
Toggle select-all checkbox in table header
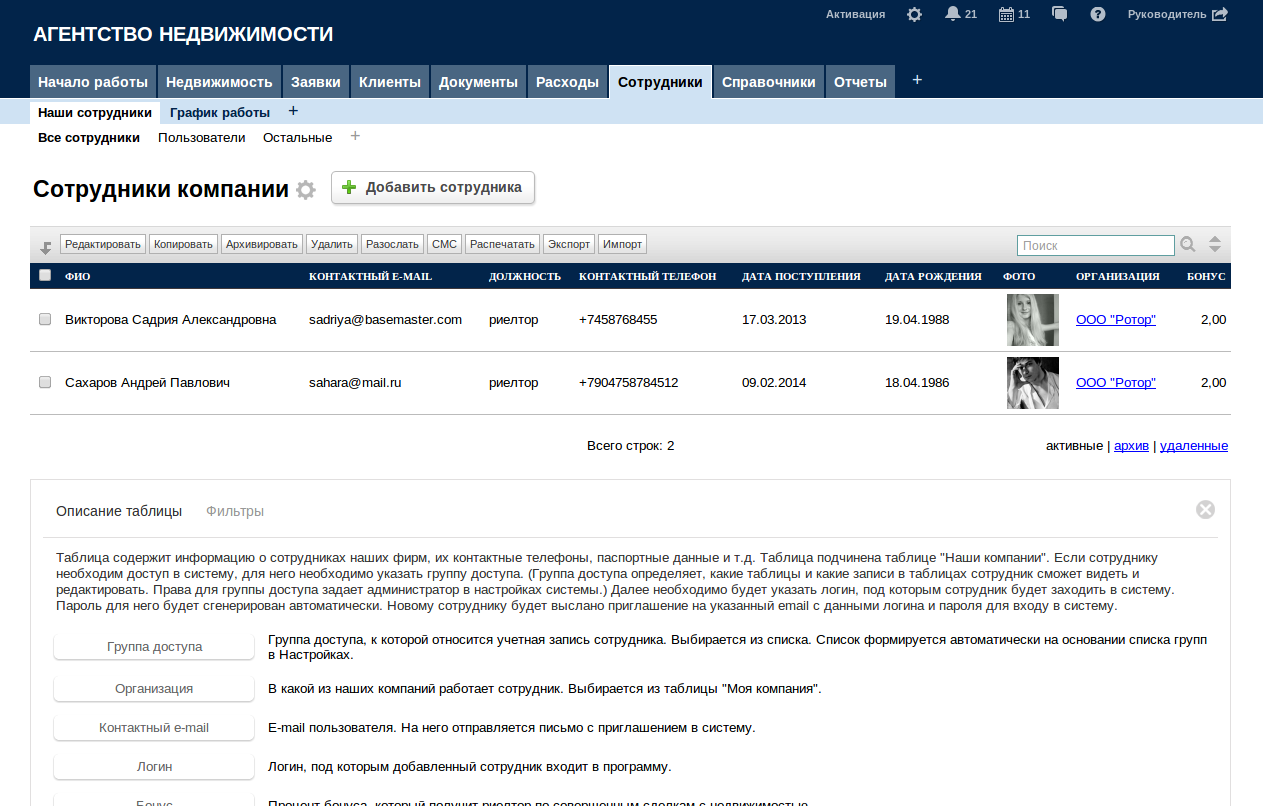point(45,275)
